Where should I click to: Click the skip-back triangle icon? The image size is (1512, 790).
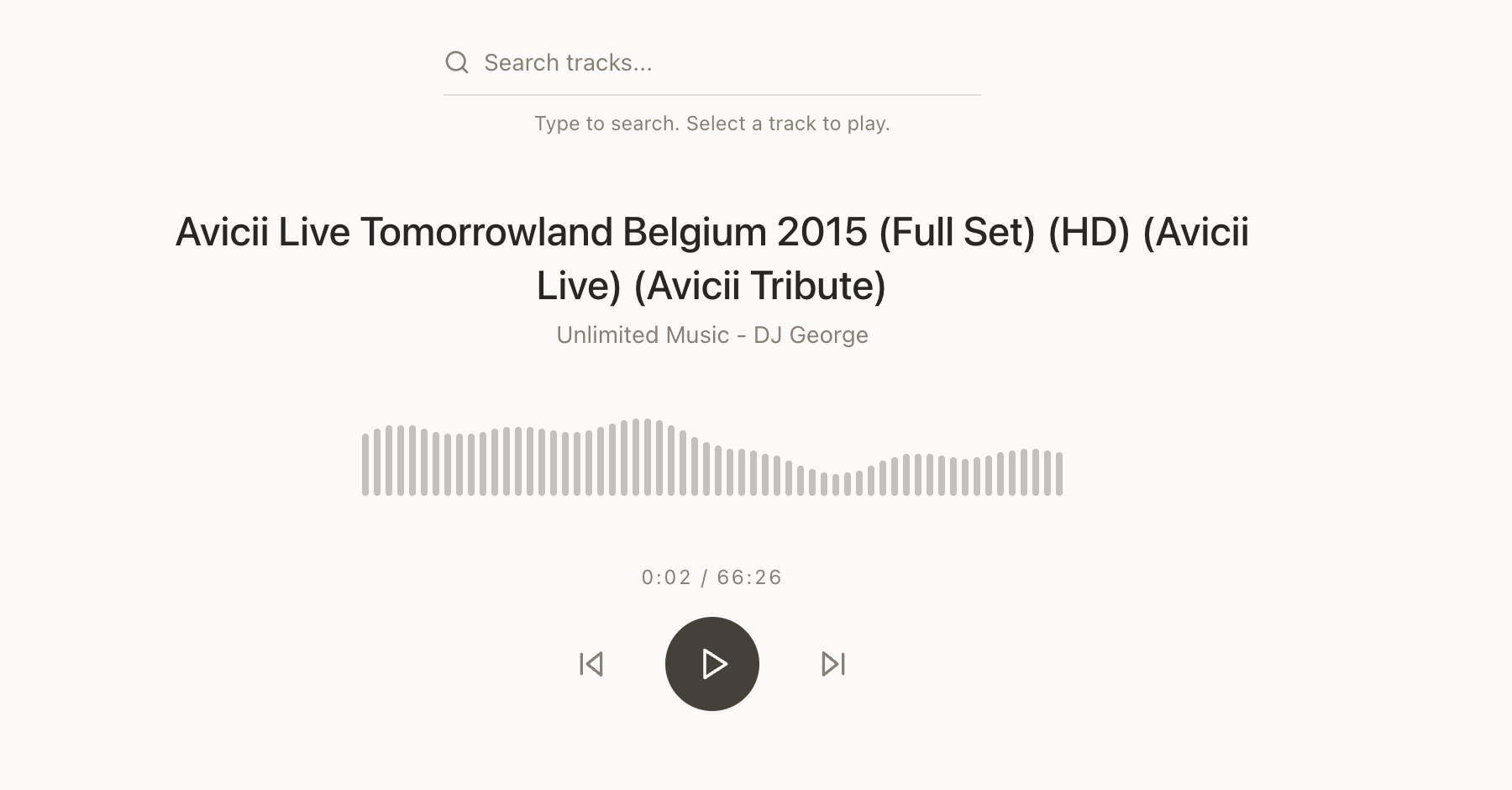591,663
